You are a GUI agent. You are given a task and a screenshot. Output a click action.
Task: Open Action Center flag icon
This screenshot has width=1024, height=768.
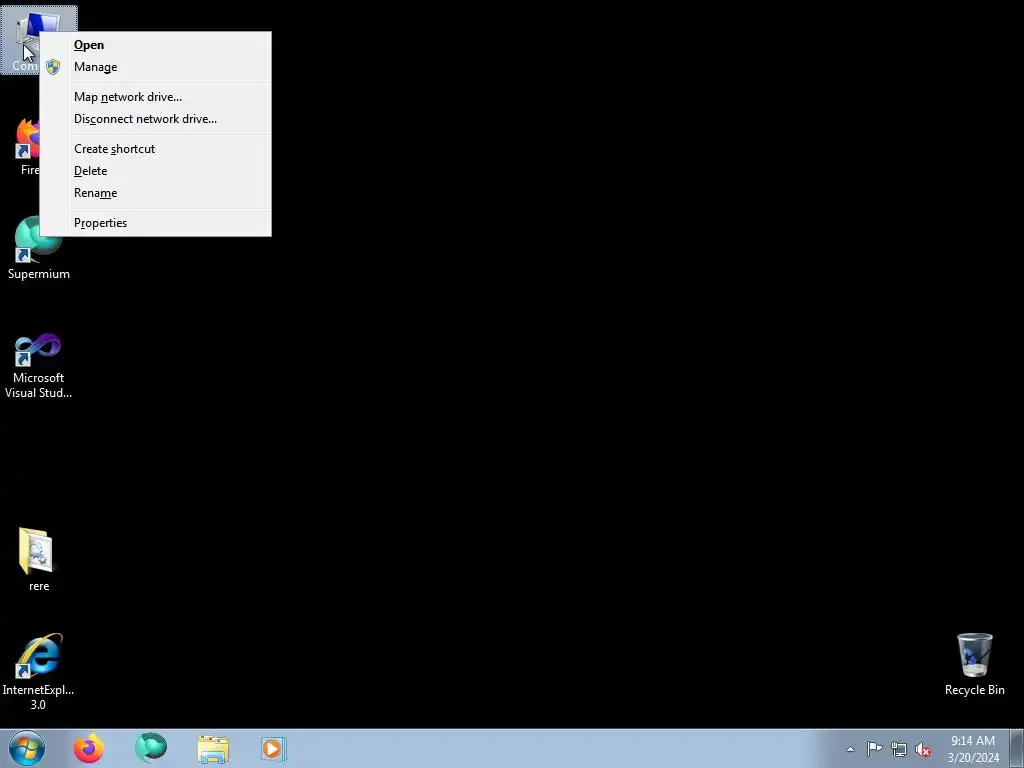874,749
